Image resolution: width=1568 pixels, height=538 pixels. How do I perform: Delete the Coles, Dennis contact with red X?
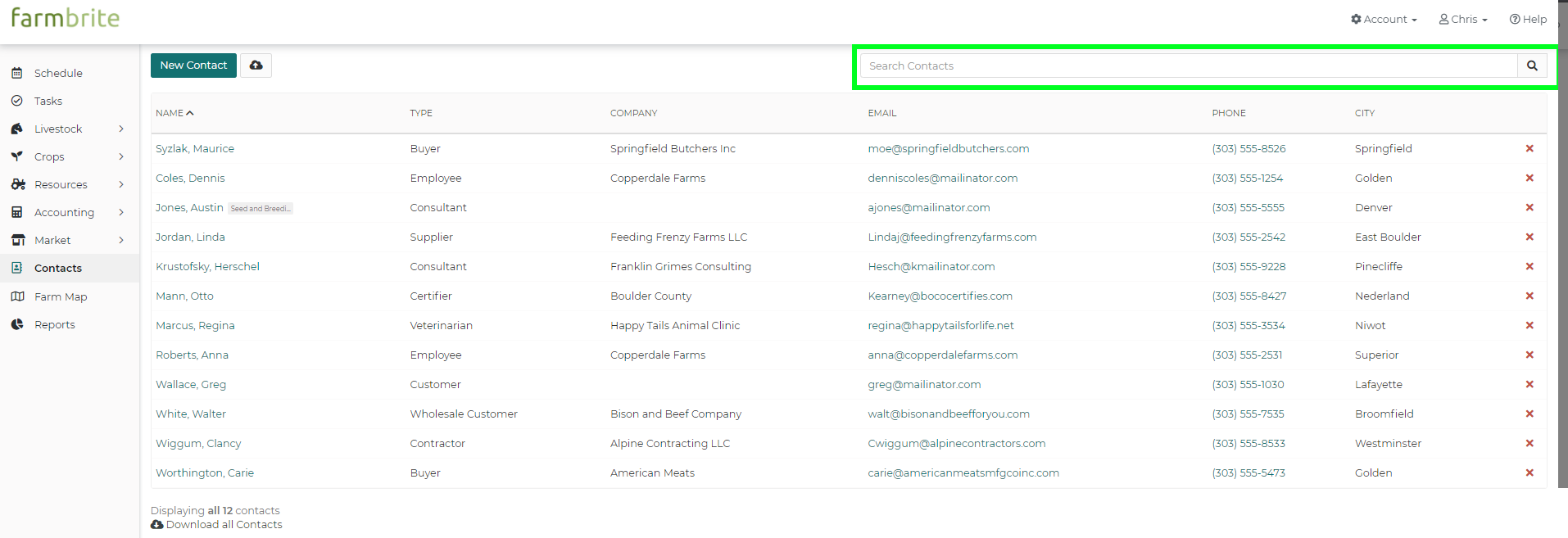tap(1529, 178)
